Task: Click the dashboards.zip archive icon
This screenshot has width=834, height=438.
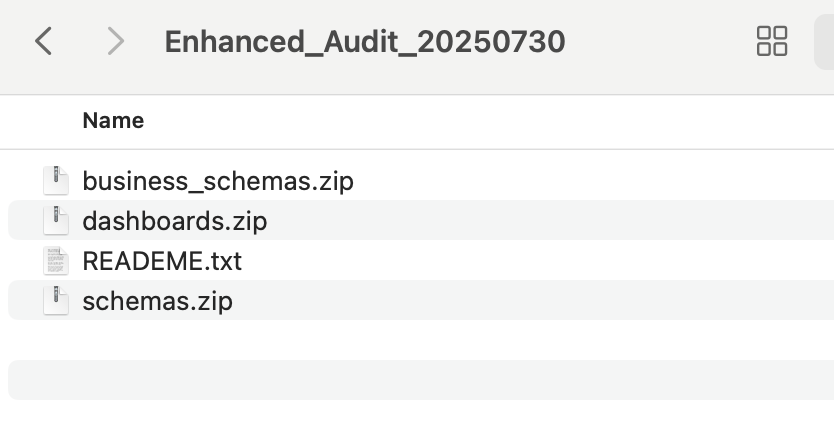Action: 56,220
